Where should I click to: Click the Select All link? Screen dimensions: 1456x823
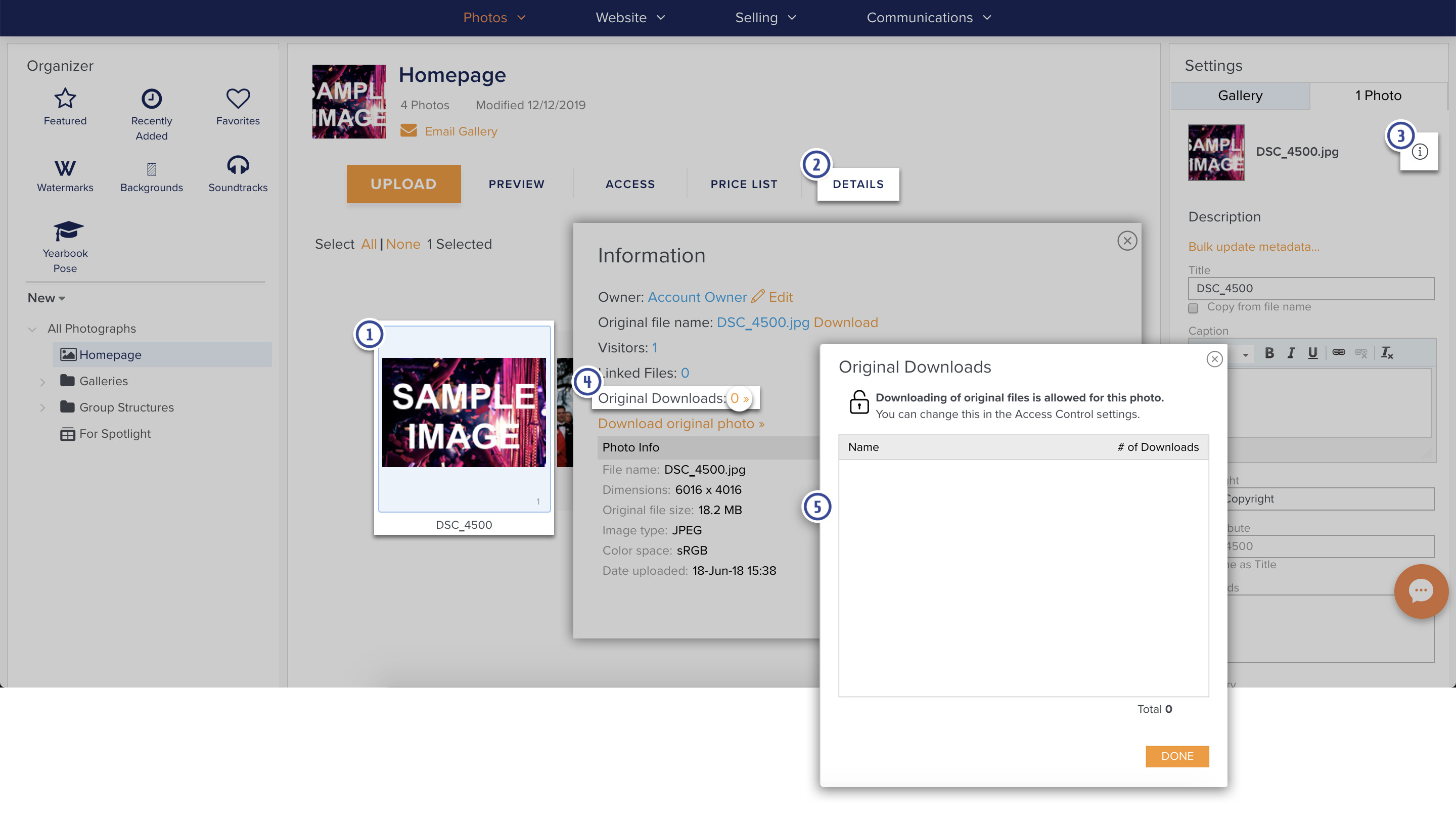click(369, 244)
